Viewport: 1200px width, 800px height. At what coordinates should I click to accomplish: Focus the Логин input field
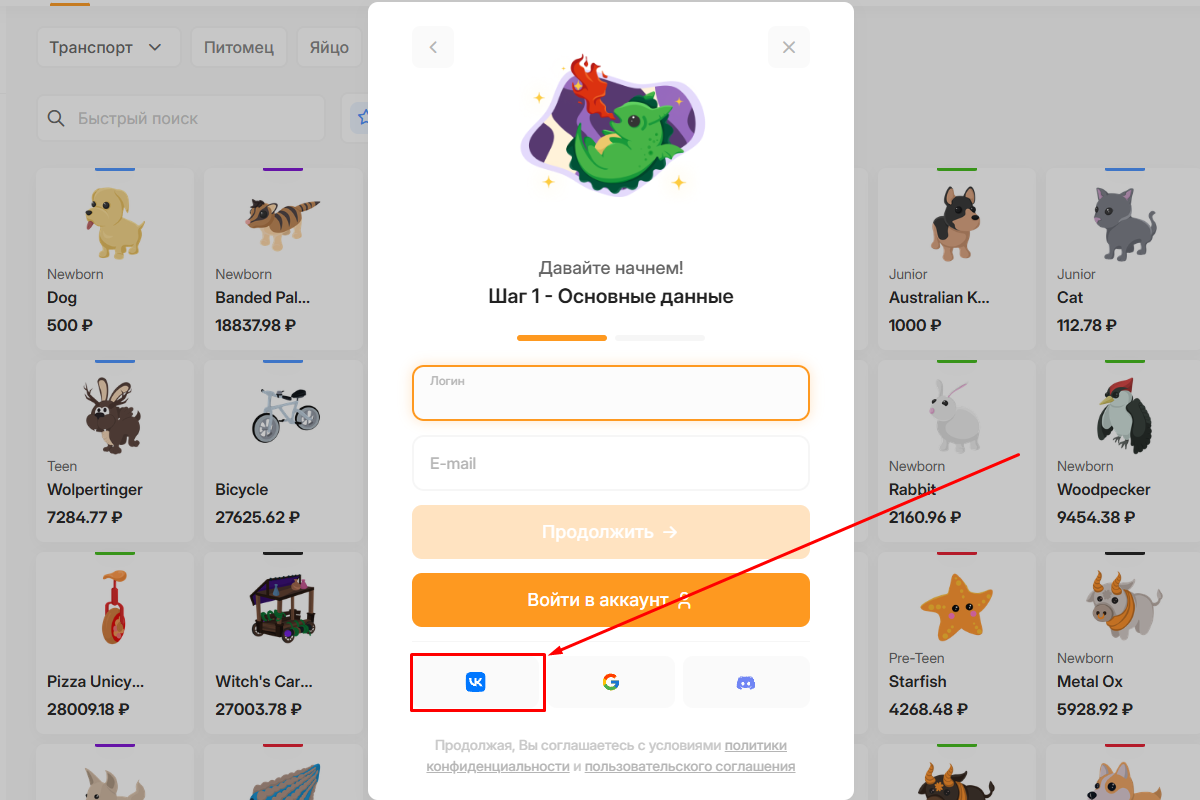pyautogui.click(x=611, y=393)
